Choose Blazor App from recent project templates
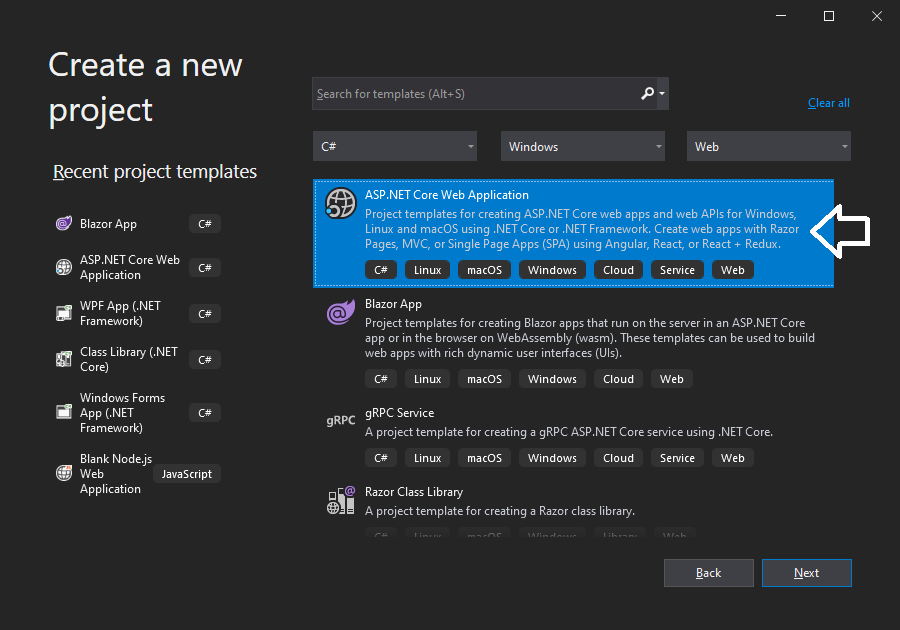 click(x=138, y=224)
